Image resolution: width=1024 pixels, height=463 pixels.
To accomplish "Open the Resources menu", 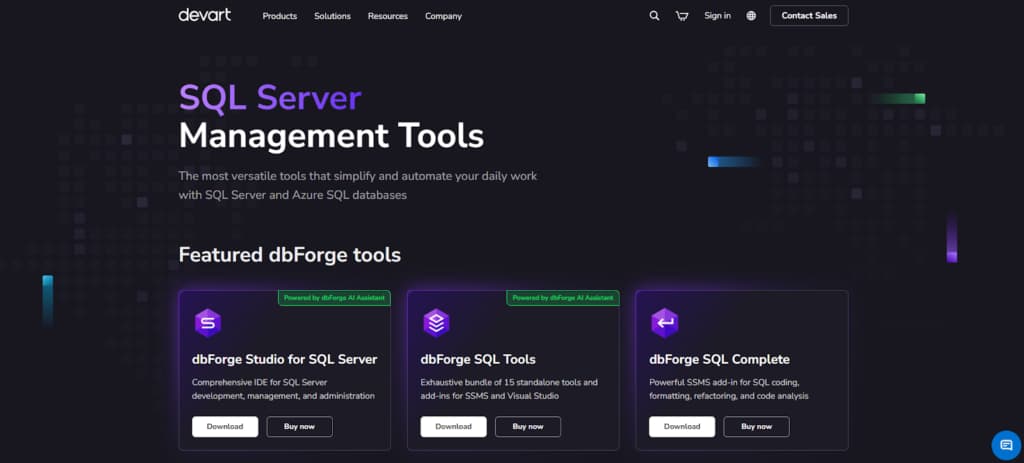I will coord(388,16).
